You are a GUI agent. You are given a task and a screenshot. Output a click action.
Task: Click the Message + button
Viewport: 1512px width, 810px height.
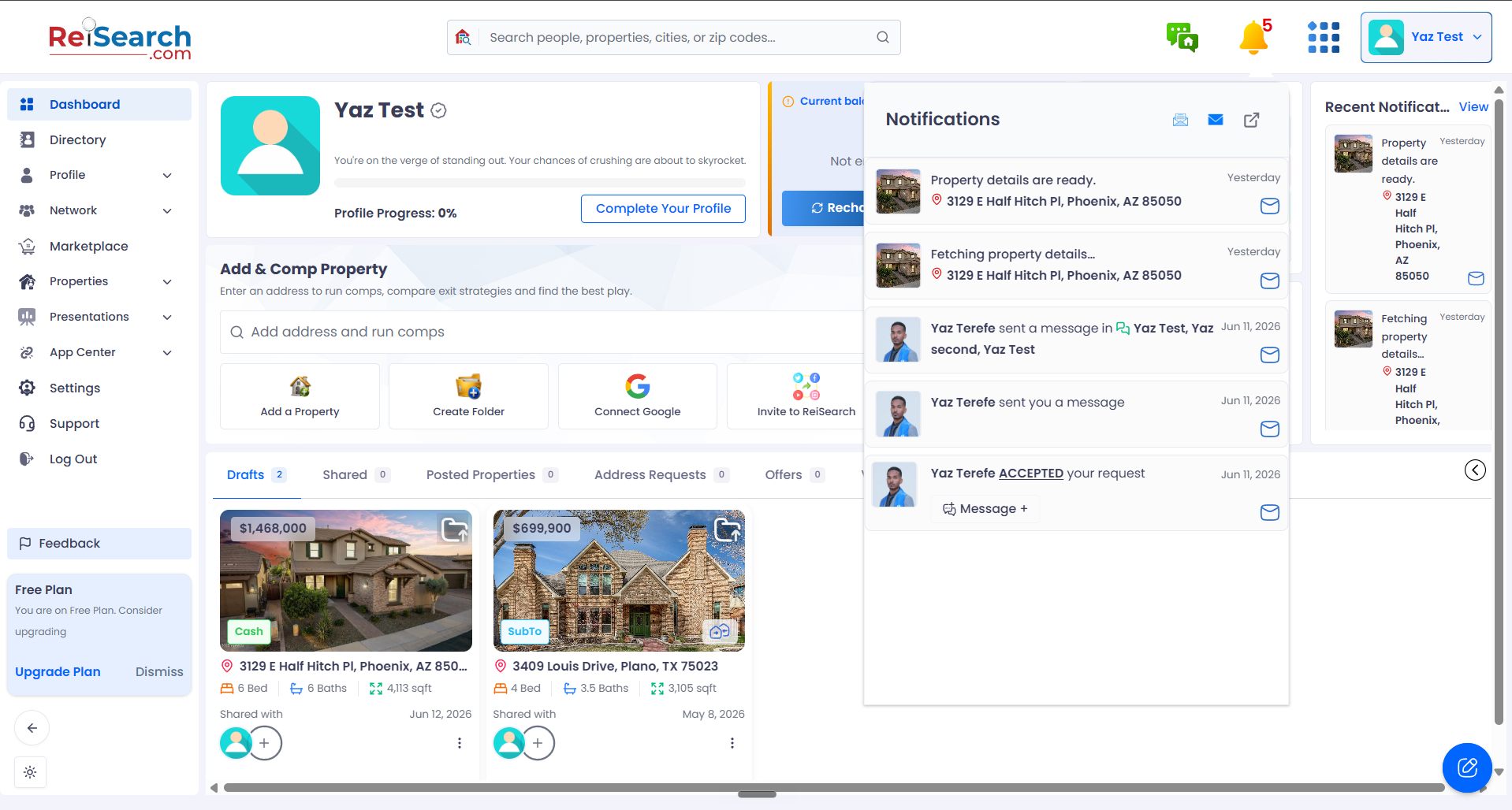click(985, 509)
